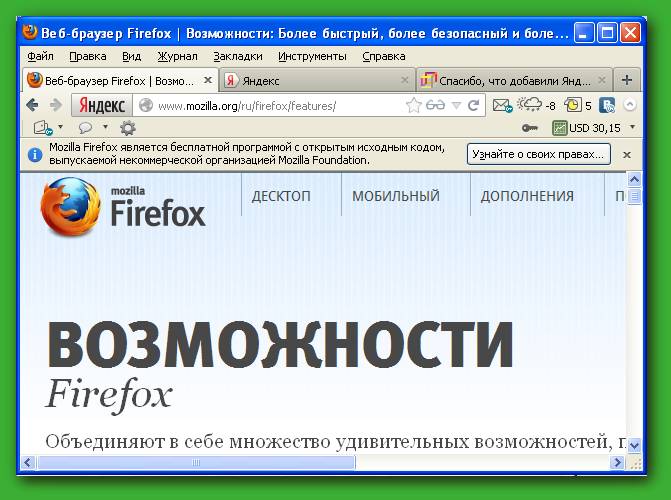Open the Правка menu
This screenshot has height=500, width=671.
click(88, 57)
